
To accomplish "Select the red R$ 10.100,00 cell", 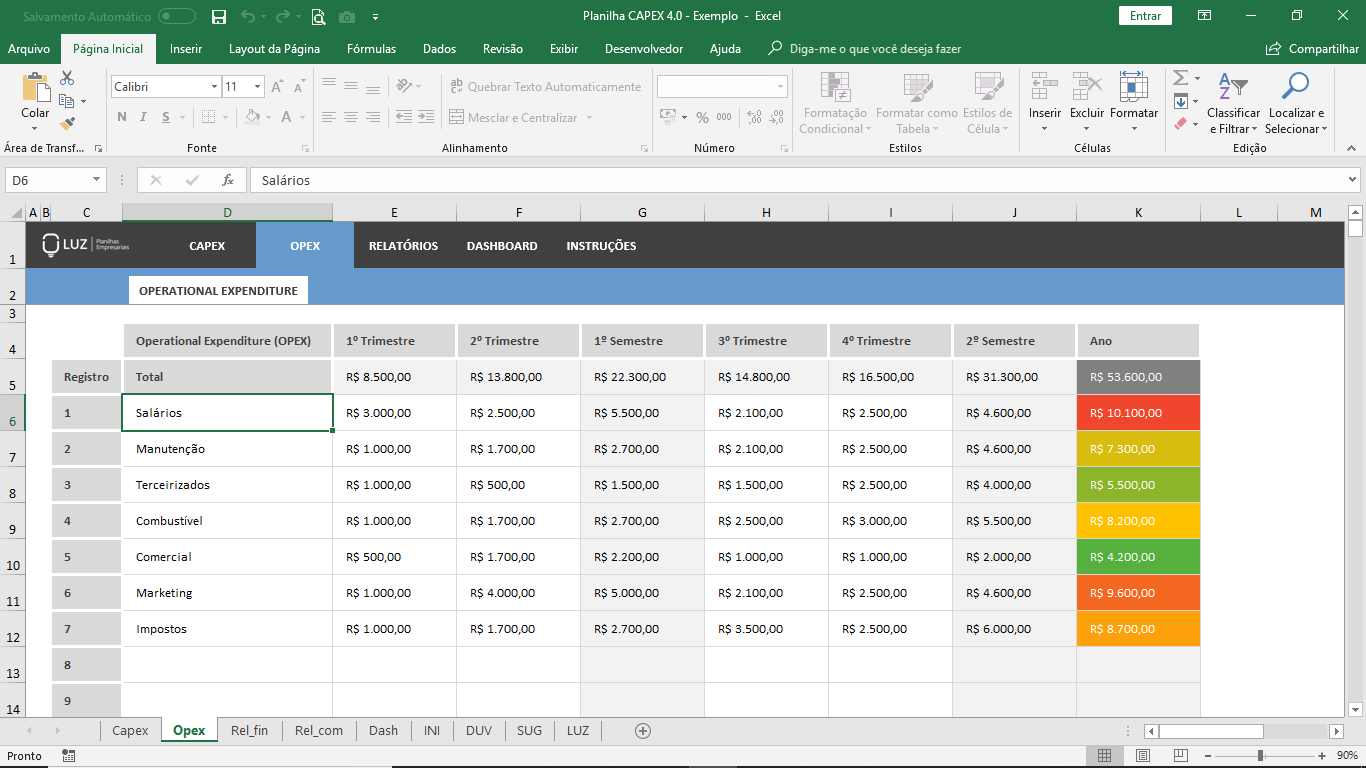I will click(x=1138, y=413).
